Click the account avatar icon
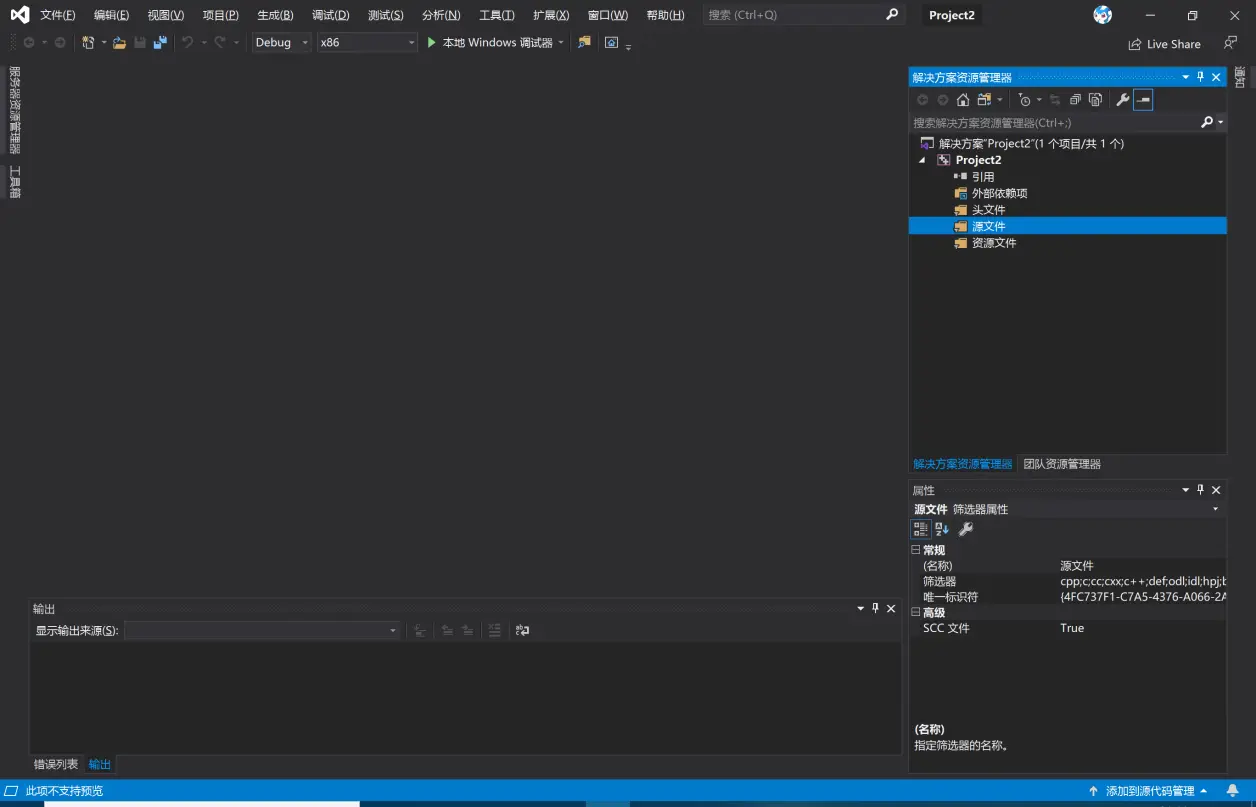The height and width of the screenshot is (807, 1256). (x=1102, y=15)
